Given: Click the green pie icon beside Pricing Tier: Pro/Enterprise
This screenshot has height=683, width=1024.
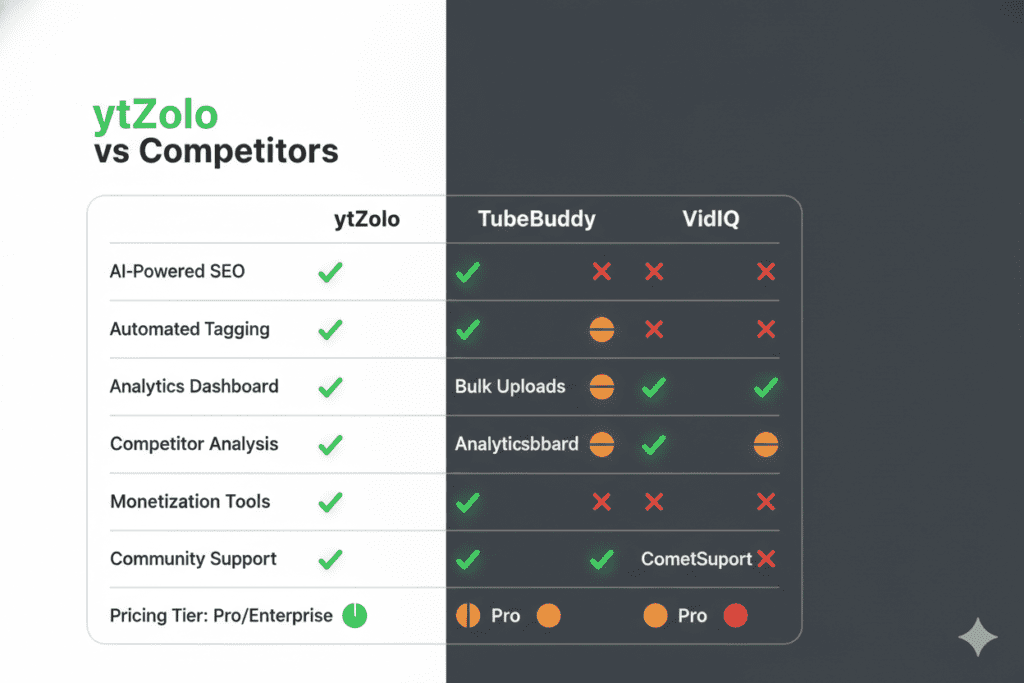Looking at the screenshot, I should coord(355,616).
